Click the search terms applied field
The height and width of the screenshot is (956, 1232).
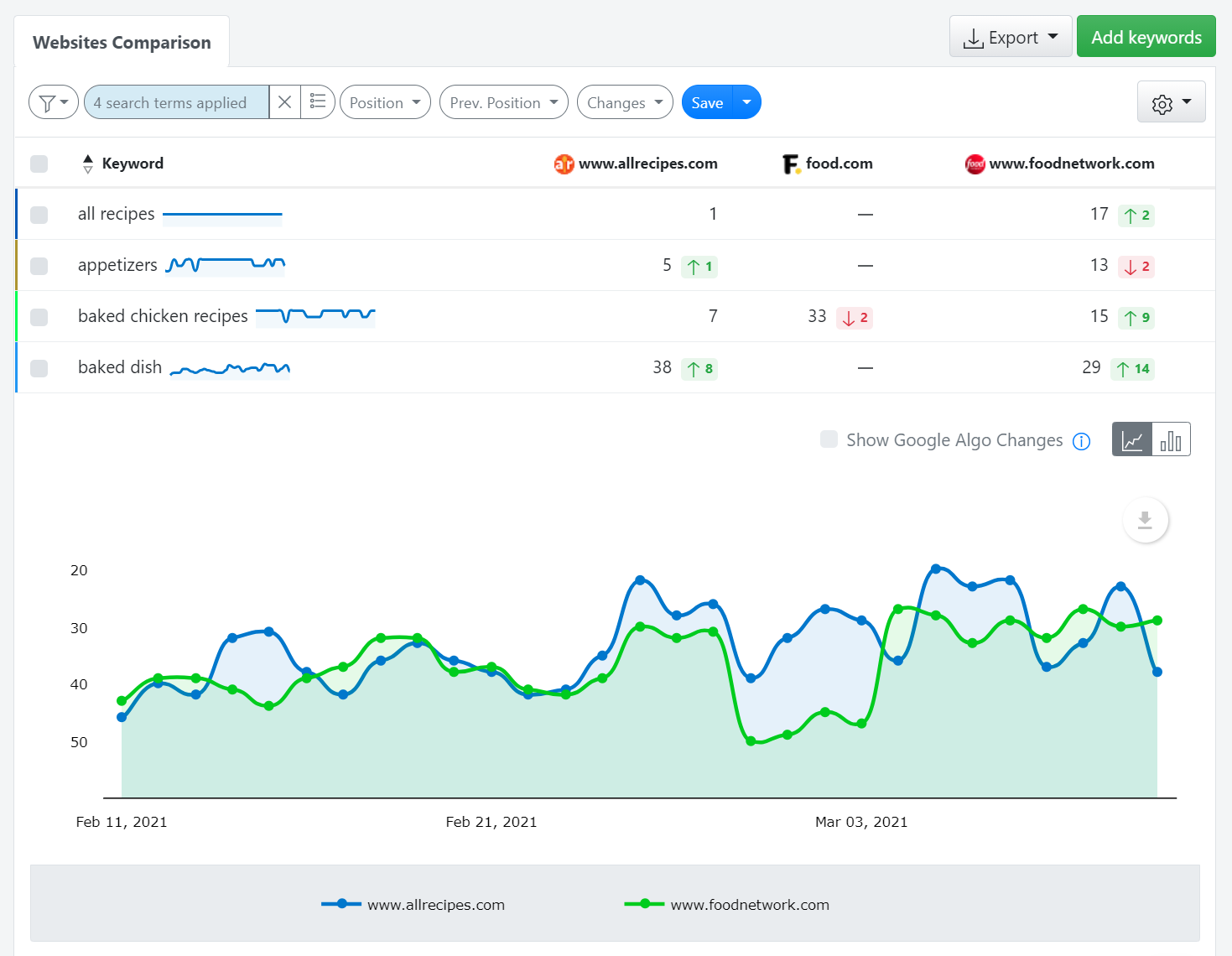pos(177,102)
